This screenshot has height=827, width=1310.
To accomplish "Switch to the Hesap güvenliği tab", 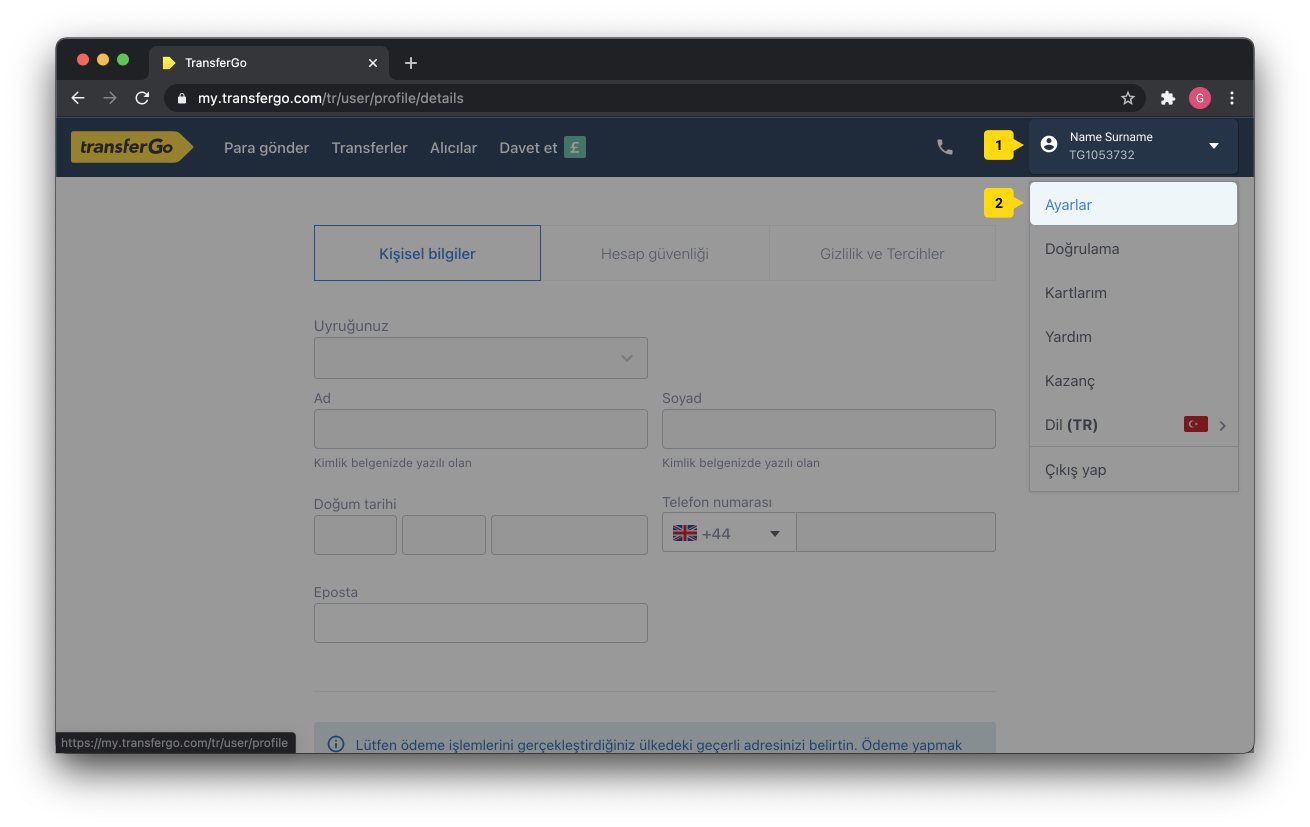I will click(x=655, y=253).
